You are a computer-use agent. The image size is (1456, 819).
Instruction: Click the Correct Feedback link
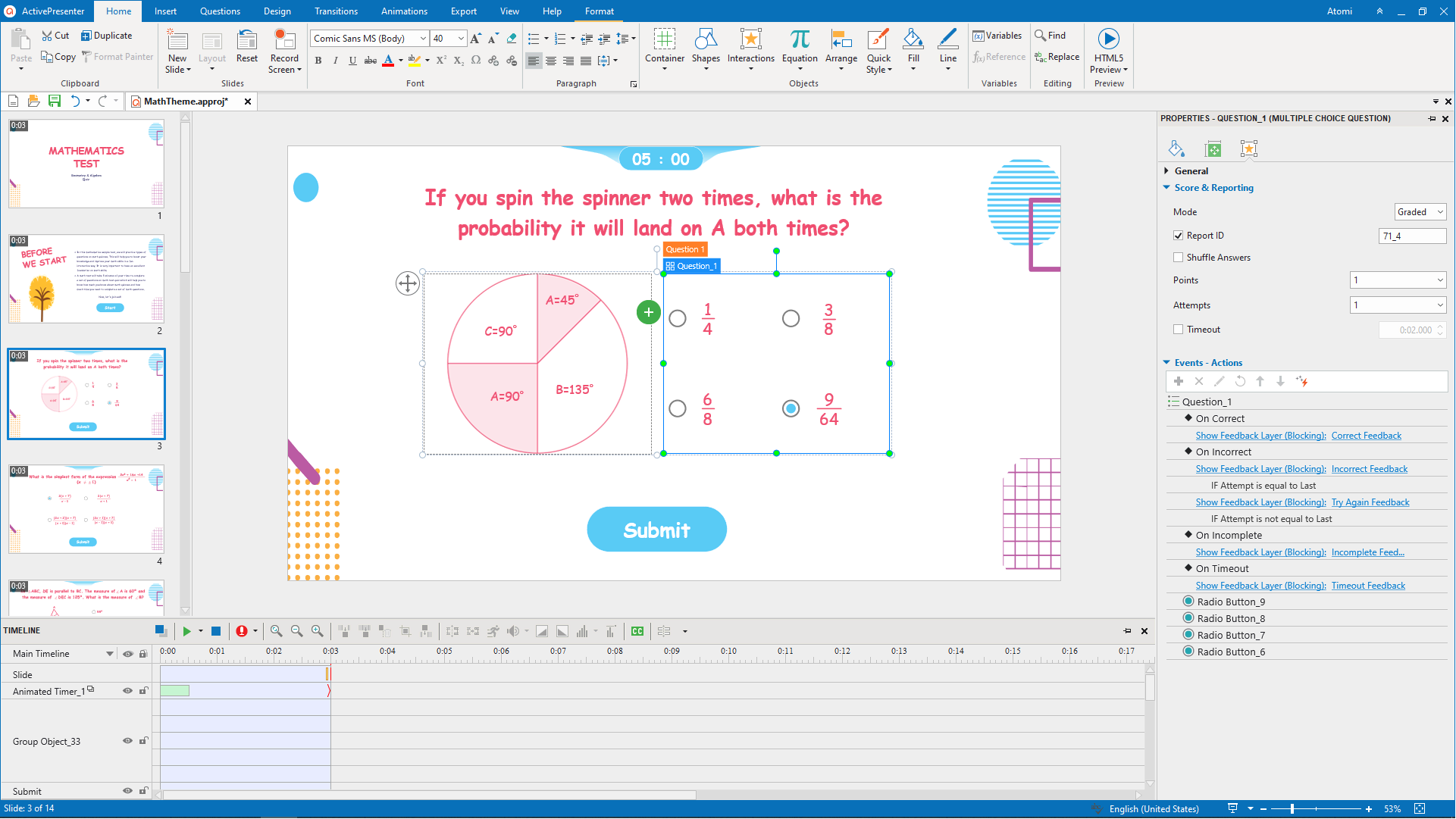coord(1366,436)
